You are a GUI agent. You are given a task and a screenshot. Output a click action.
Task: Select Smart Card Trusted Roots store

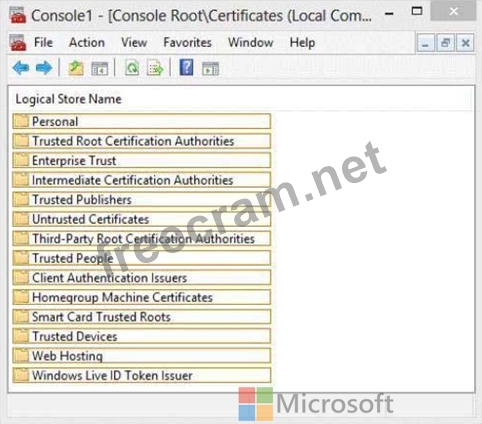[142, 317]
